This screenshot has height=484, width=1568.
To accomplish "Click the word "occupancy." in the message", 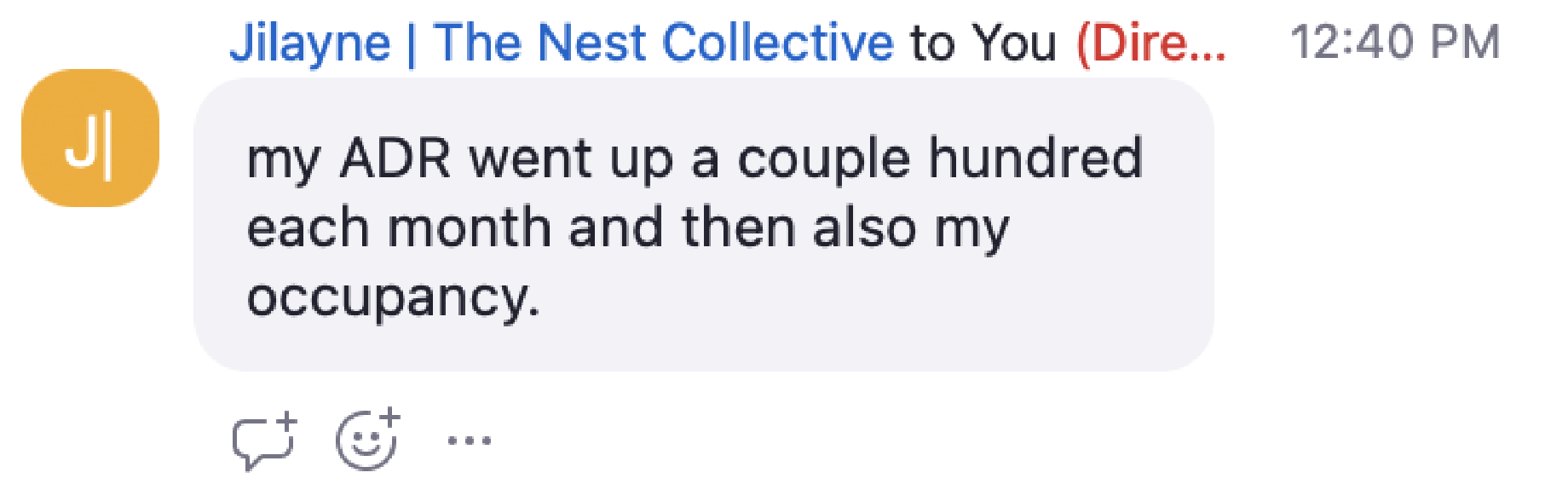I will click(394, 298).
